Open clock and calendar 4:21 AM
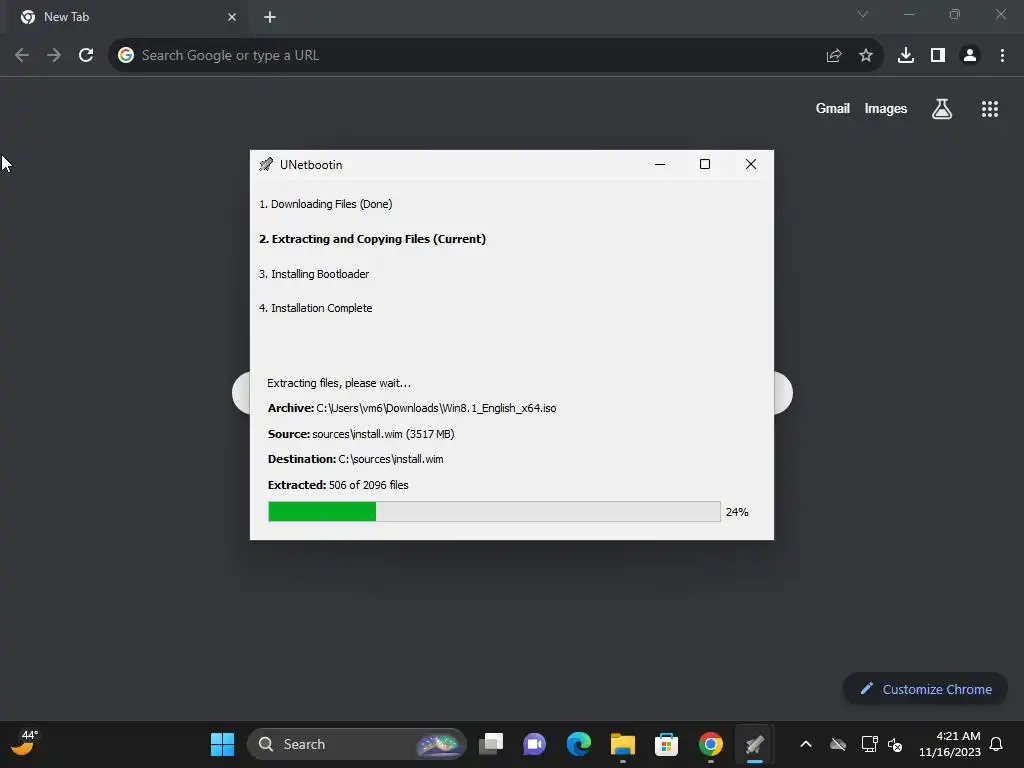The height and width of the screenshot is (768, 1024). click(950, 744)
